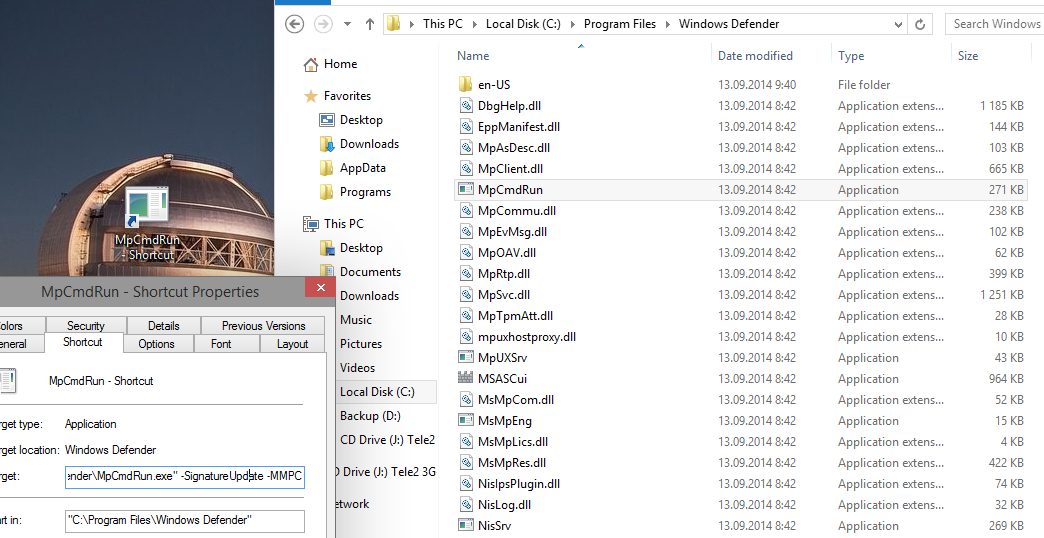The image size is (1044, 538).
Task: Open Backup (D:) drive in navigation pane
Action: pyautogui.click(x=370, y=415)
